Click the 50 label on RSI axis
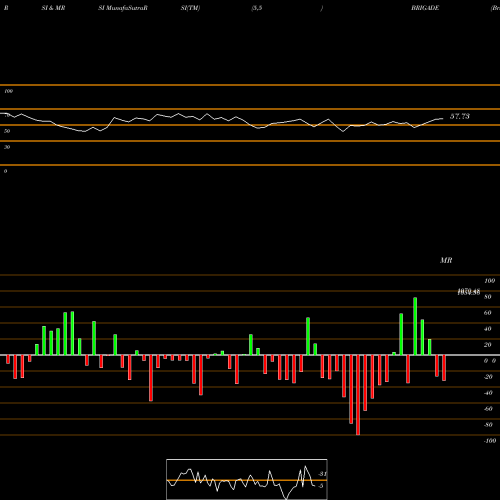The width and height of the screenshot is (500, 500). click(x=7, y=131)
